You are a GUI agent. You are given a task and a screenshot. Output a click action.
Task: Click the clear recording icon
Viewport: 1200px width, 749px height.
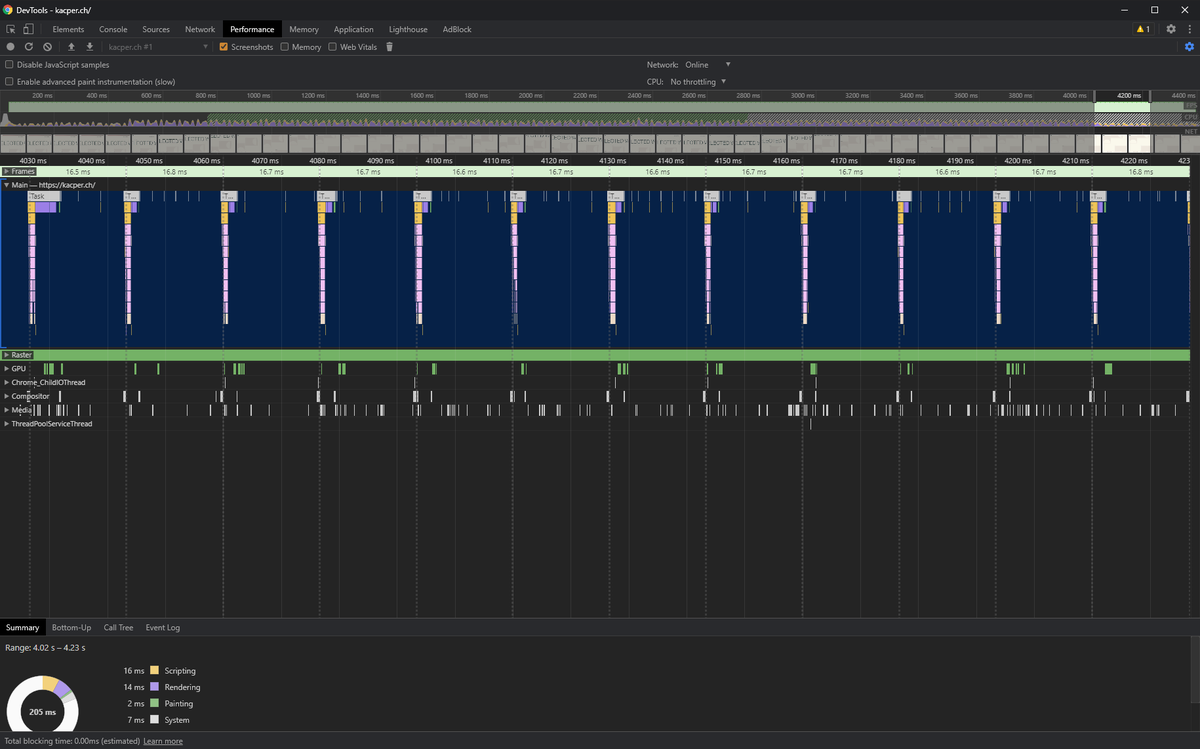pyautogui.click(x=47, y=47)
